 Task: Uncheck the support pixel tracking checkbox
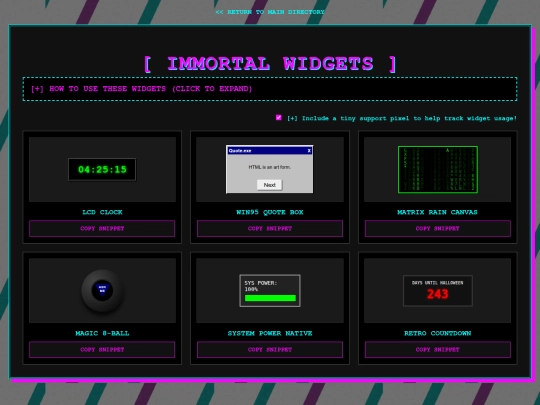[x=279, y=118]
